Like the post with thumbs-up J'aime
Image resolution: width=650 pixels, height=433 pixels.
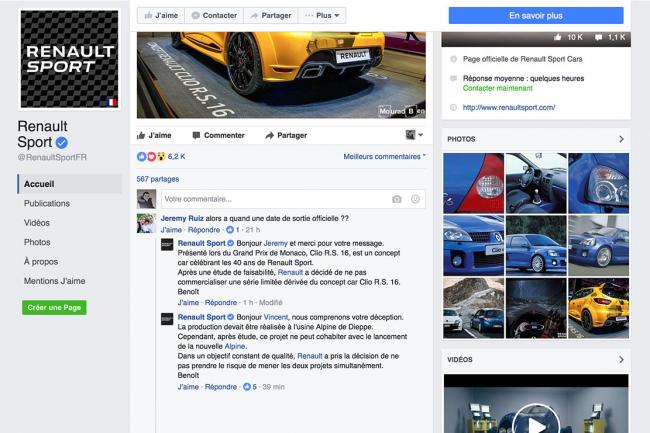[x=154, y=135]
